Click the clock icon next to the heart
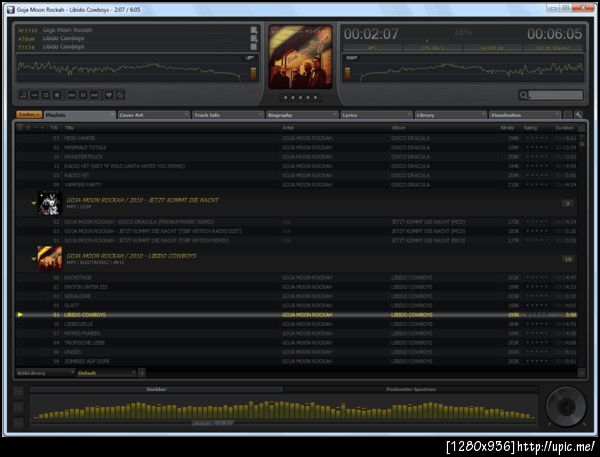 [120, 95]
